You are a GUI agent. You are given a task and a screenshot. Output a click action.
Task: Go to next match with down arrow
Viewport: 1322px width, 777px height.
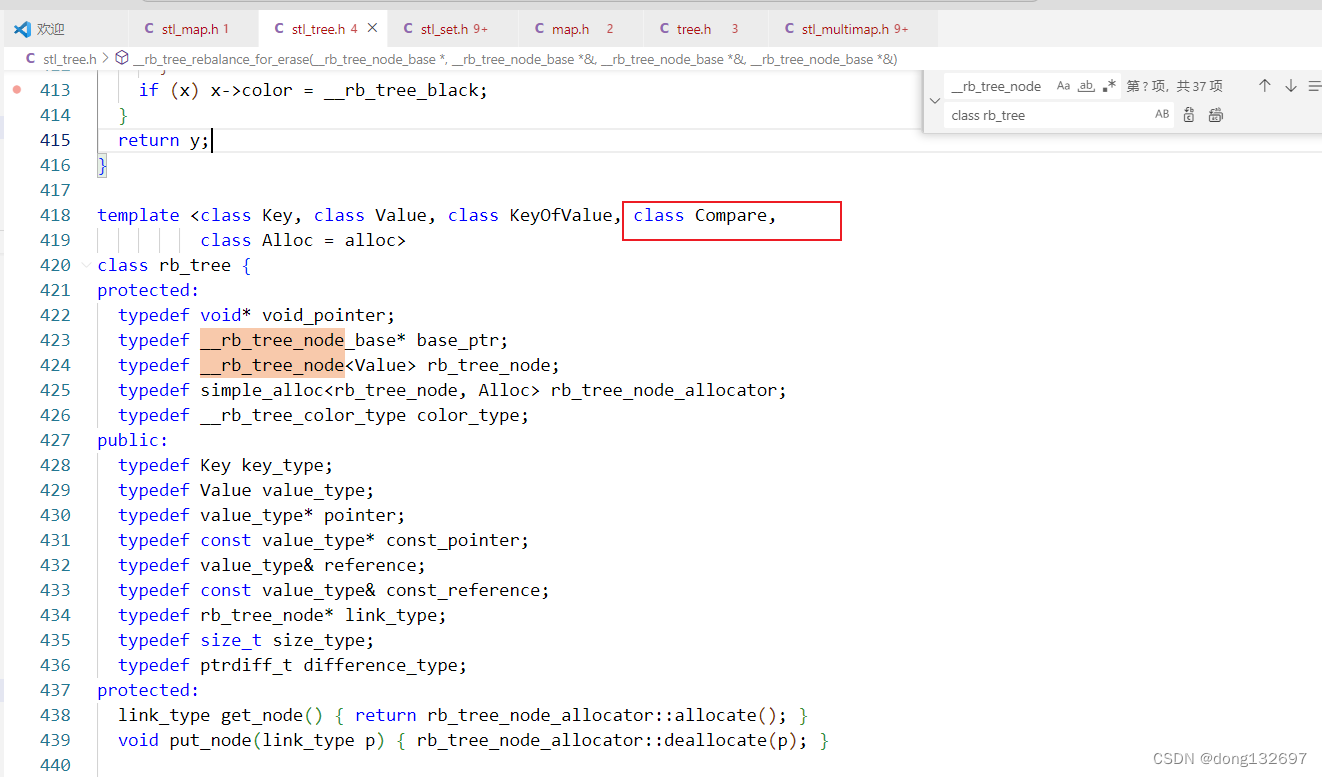click(1291, 86)
